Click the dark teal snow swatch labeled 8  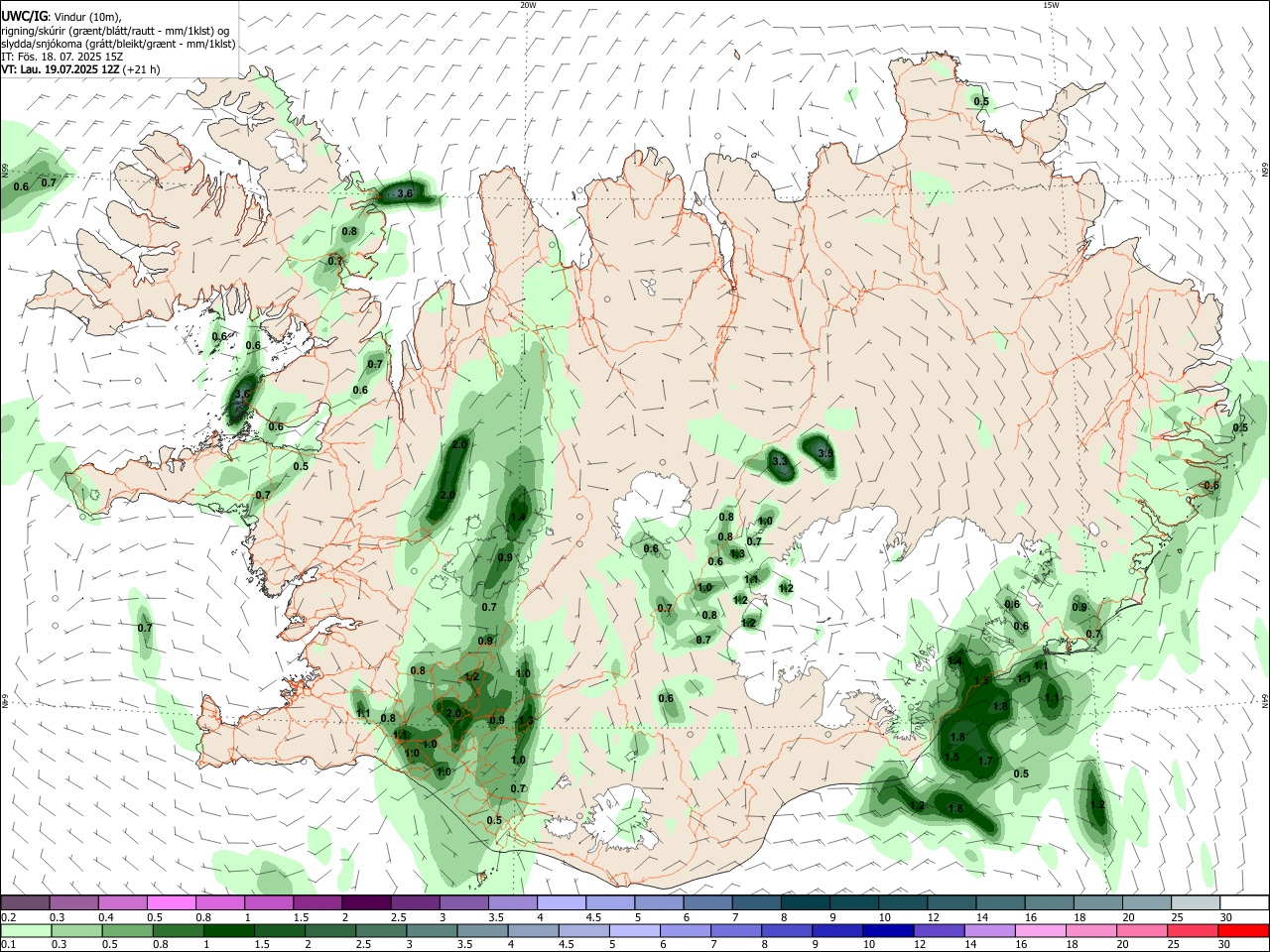[x=806, y=902]
